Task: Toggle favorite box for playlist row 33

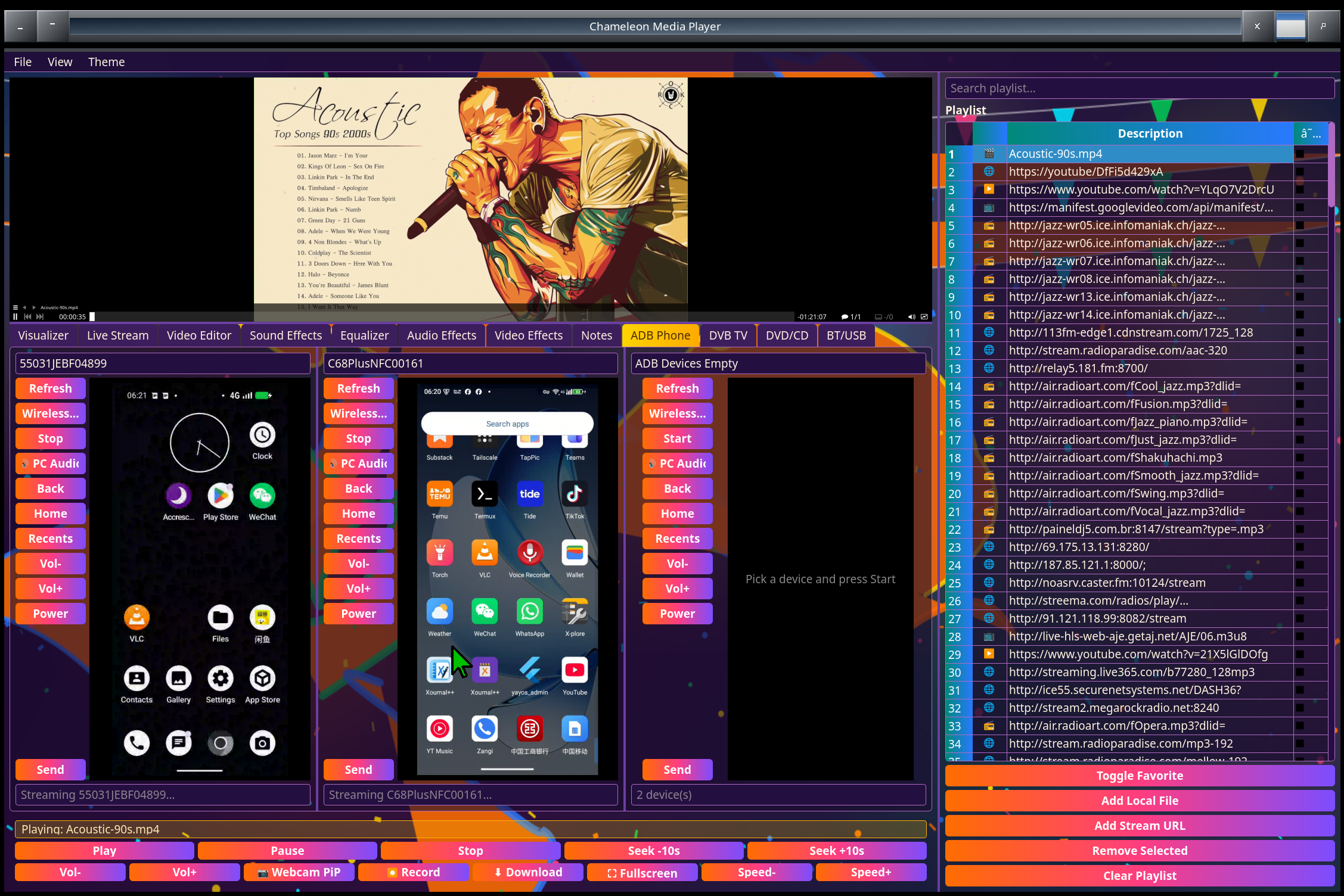Action: (1300, 726)
